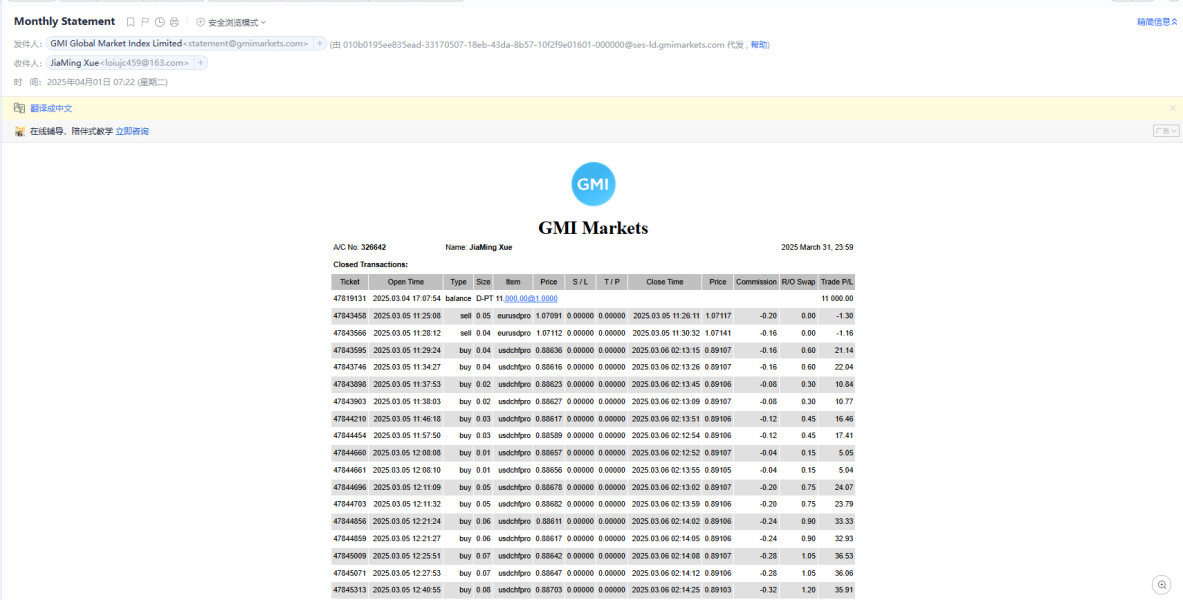Screen dimensions: 1183x600
Task: Click the Open Time column header
Action: pos(406,282)
